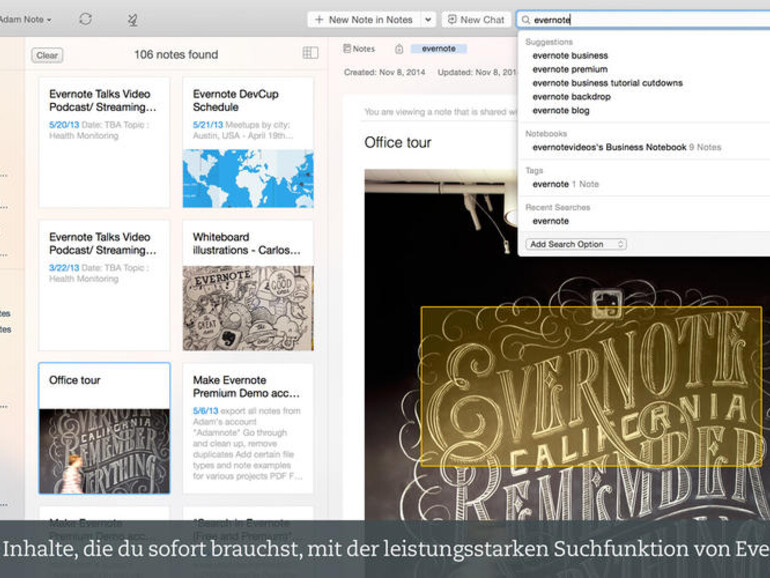Click the tag icon in note header
This screenshot has height=578, width=770.
399,49
